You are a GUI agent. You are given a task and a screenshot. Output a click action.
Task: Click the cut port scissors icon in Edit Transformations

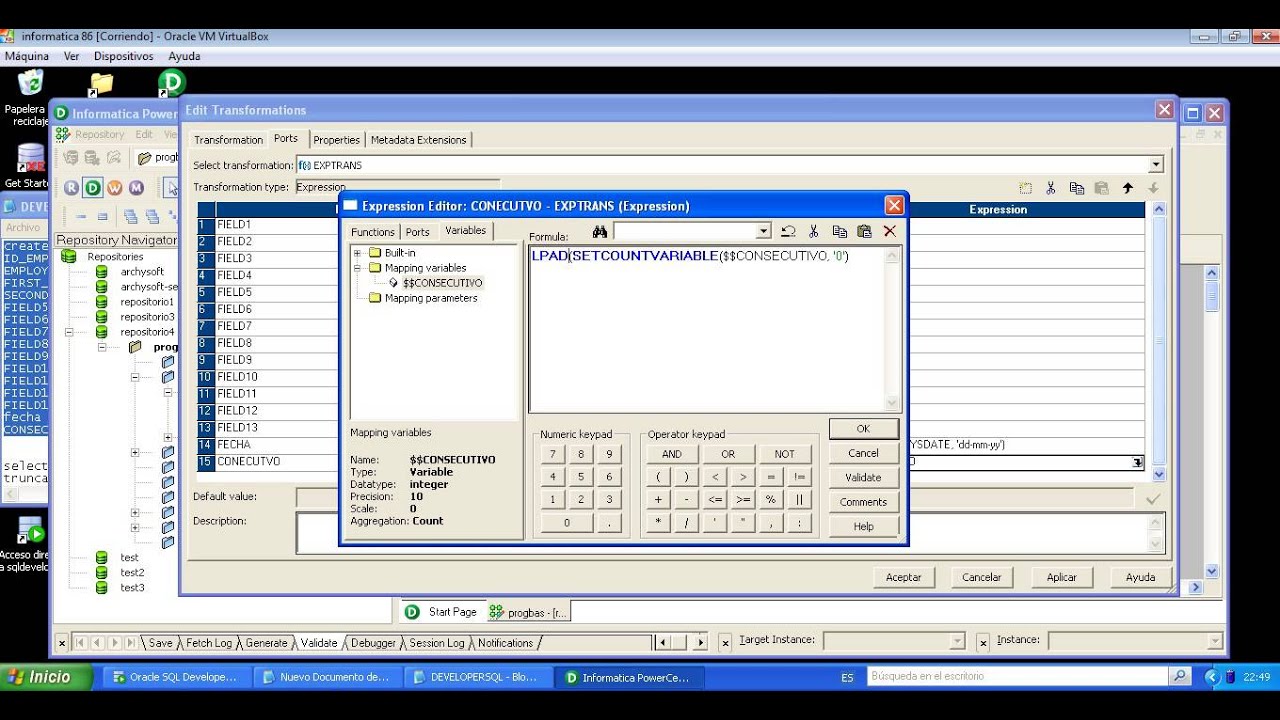tap(1051, 187)
